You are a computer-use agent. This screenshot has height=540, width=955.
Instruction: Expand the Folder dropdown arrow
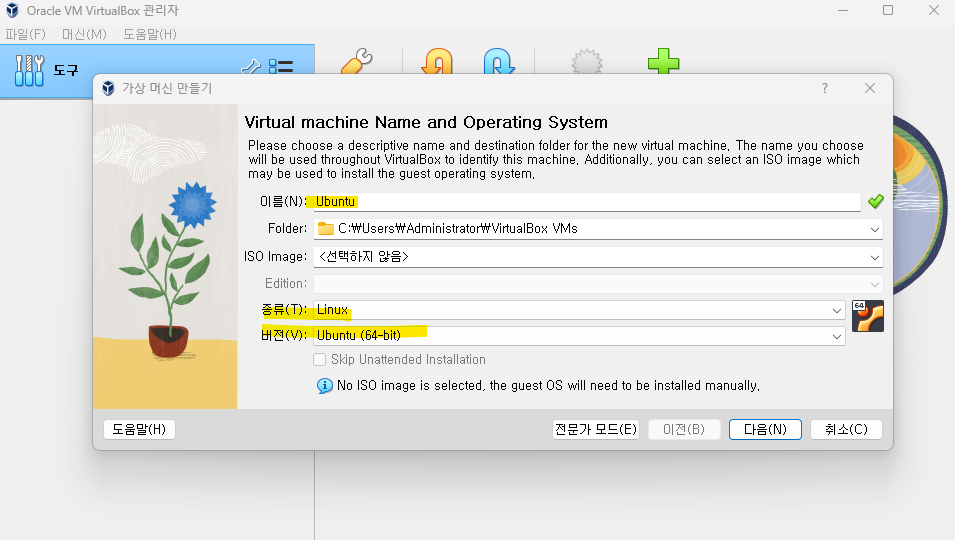pyautogui.click(x=875, y=230)
